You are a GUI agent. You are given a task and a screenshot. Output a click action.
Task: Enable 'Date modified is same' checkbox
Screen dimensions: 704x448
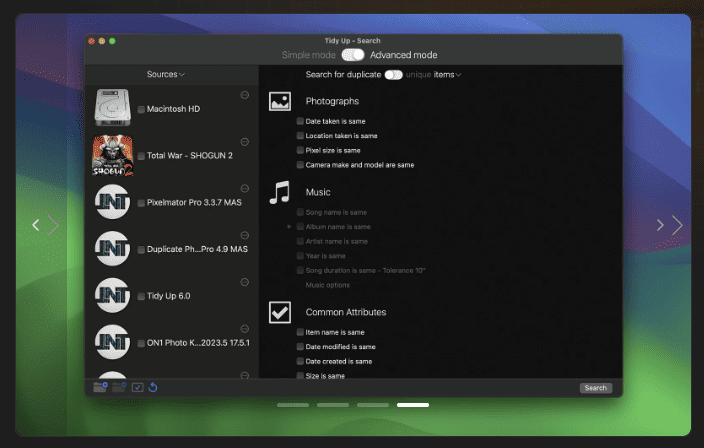click(x=300, y=347)
